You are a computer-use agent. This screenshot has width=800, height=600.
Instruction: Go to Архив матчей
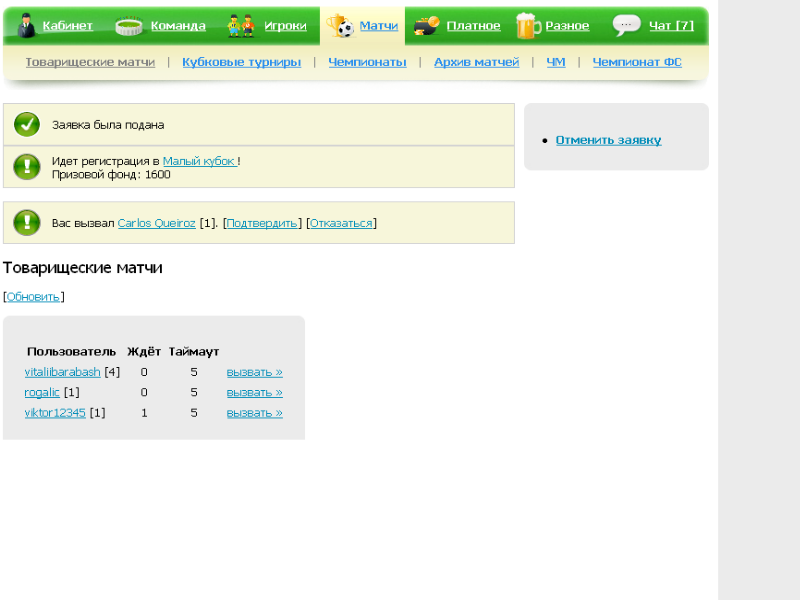tap(476, 62)
